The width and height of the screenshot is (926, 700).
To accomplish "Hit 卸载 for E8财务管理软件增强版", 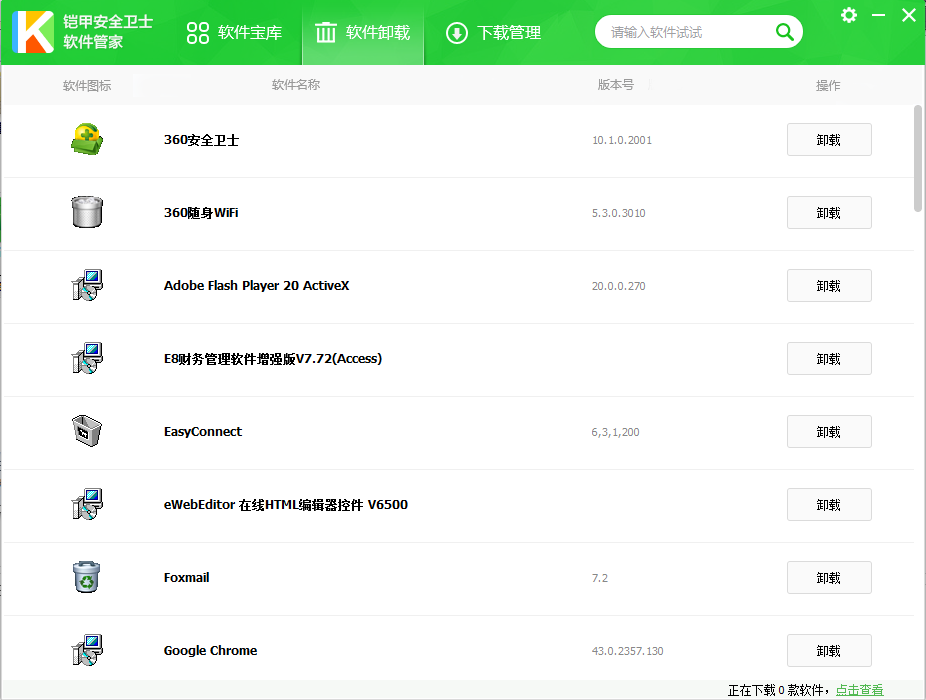I will (828, 359).
